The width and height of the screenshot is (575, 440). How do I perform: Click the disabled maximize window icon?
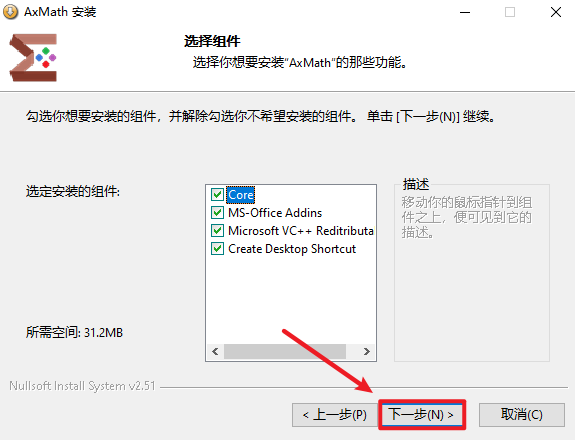coord(510,12)
